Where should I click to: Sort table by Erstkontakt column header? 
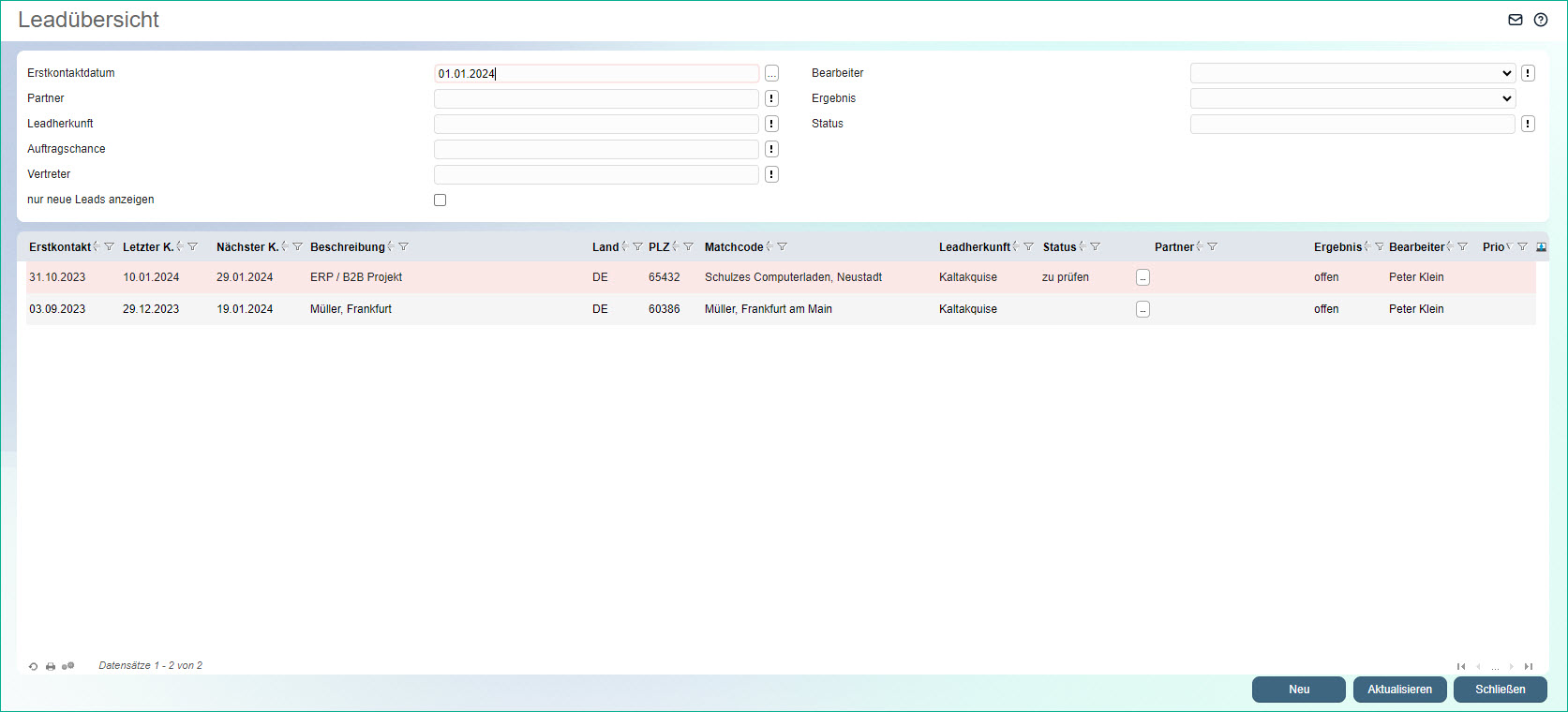tap(59, 247)
